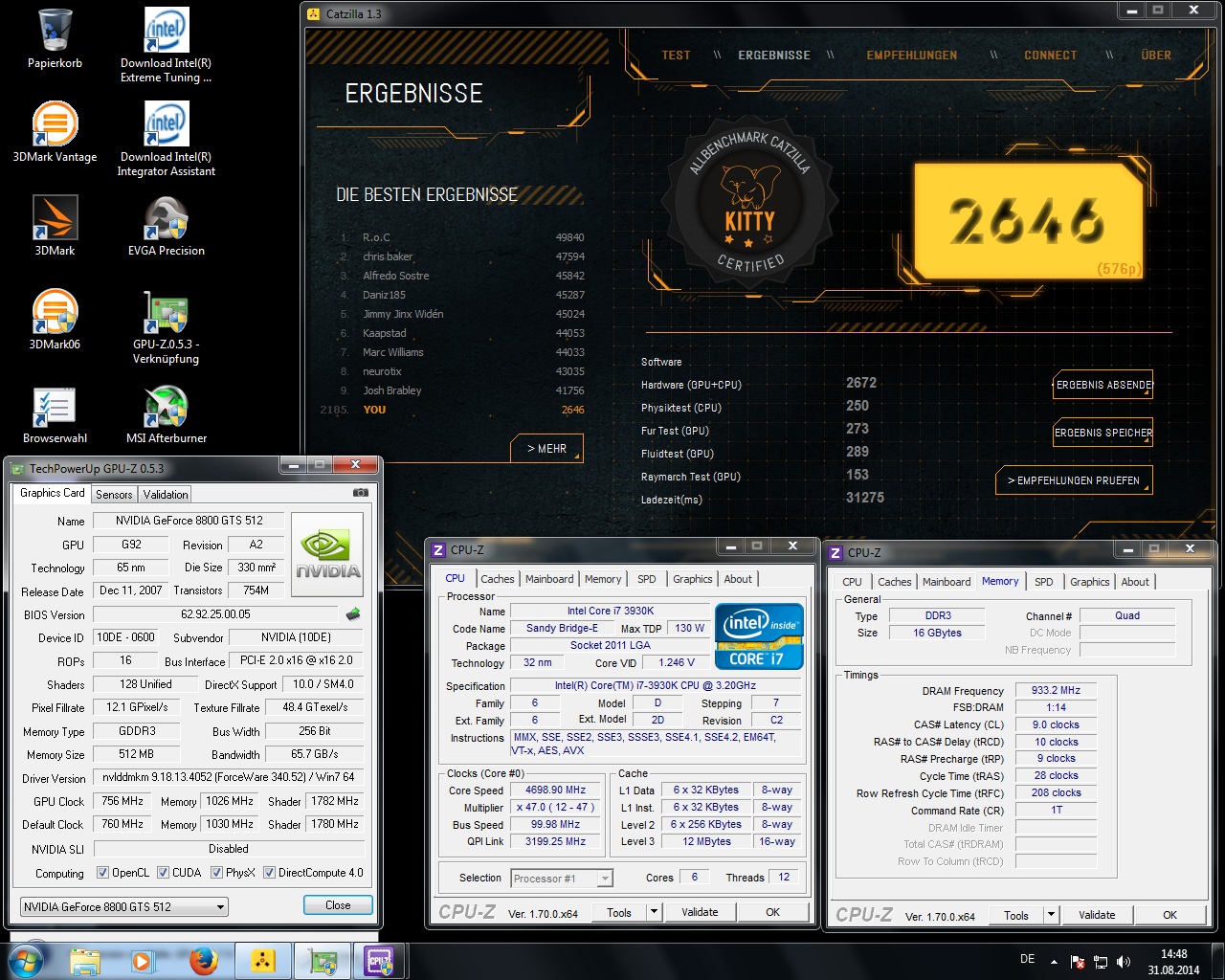Open the Validation tab in GPU-Z
This screenshot has width=1225, height=980.
click(x=166, y=495)
